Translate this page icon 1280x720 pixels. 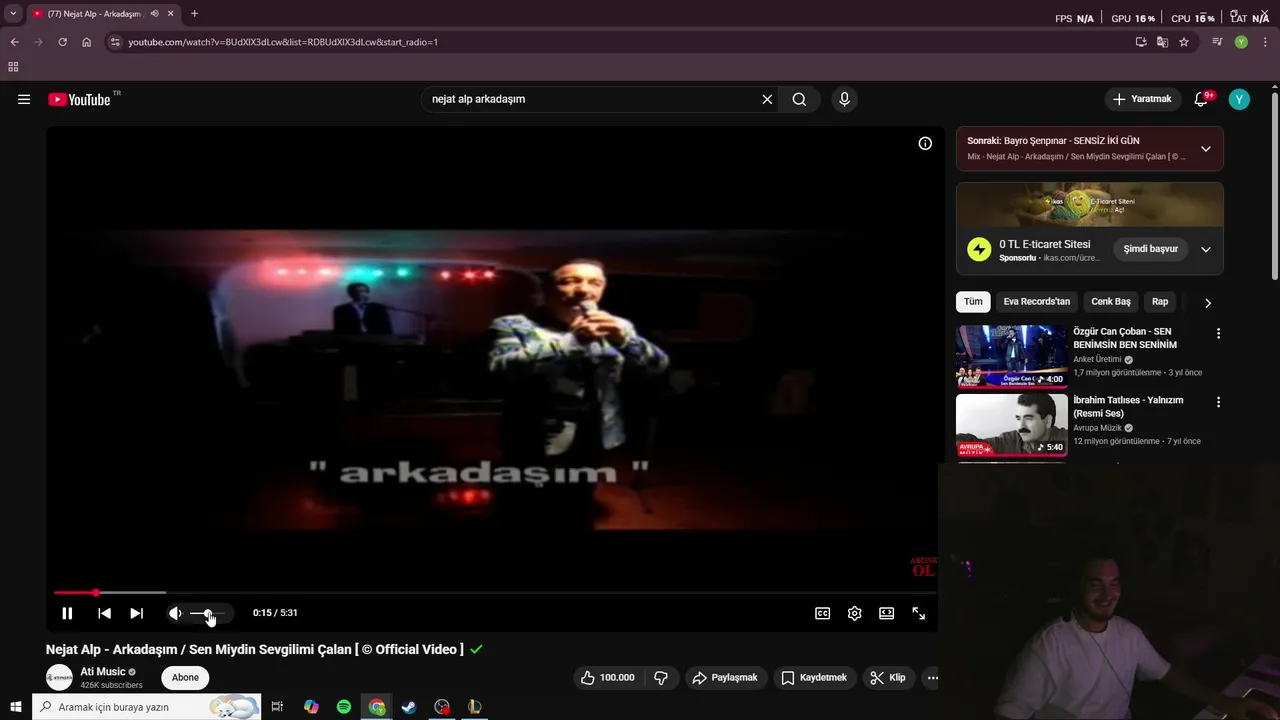coord(1162,42)
